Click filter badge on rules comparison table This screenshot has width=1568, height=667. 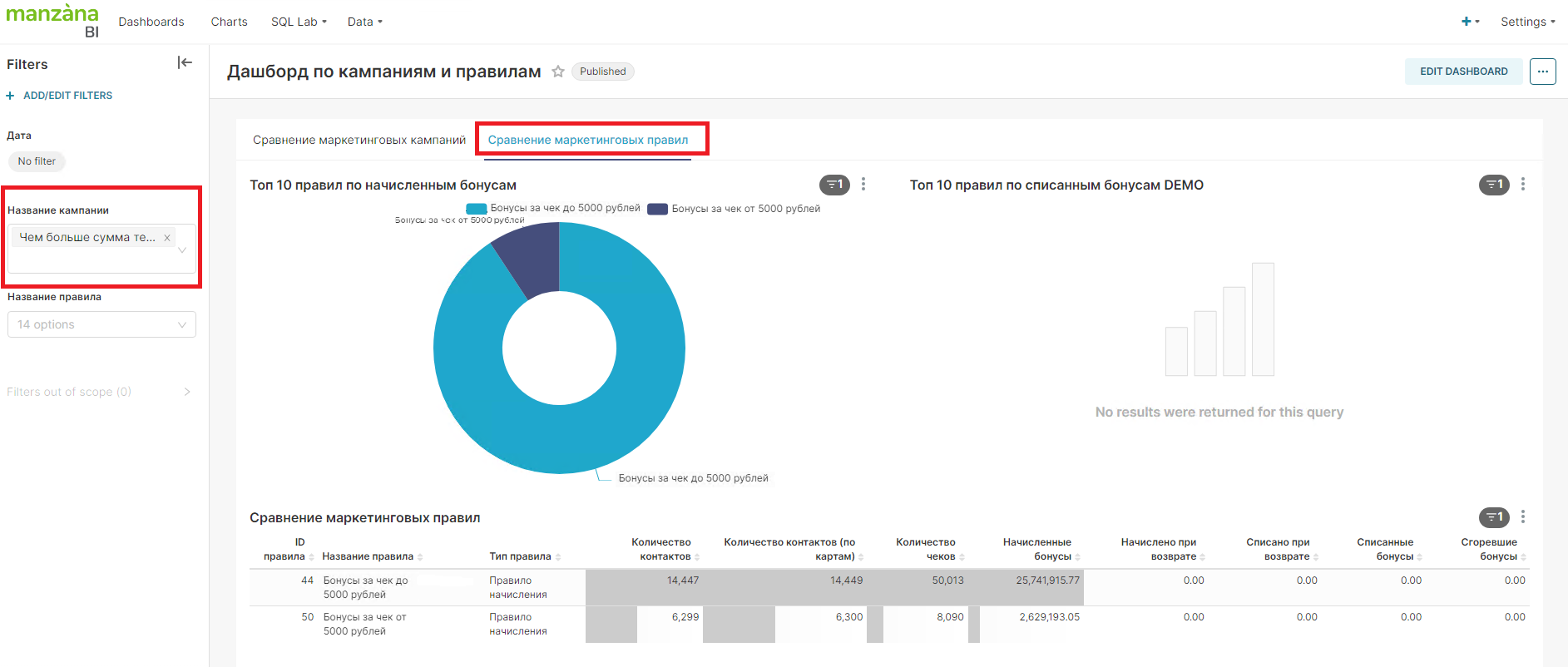[1494, 517]
